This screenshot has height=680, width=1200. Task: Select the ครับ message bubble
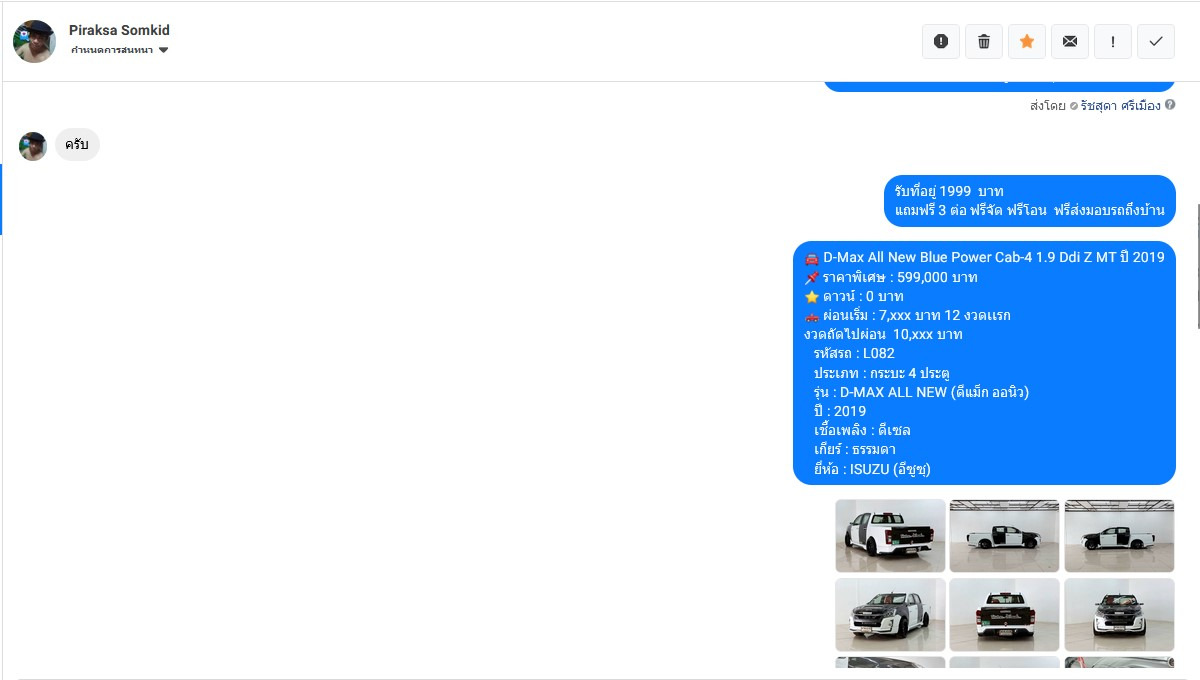click(77, 145)
